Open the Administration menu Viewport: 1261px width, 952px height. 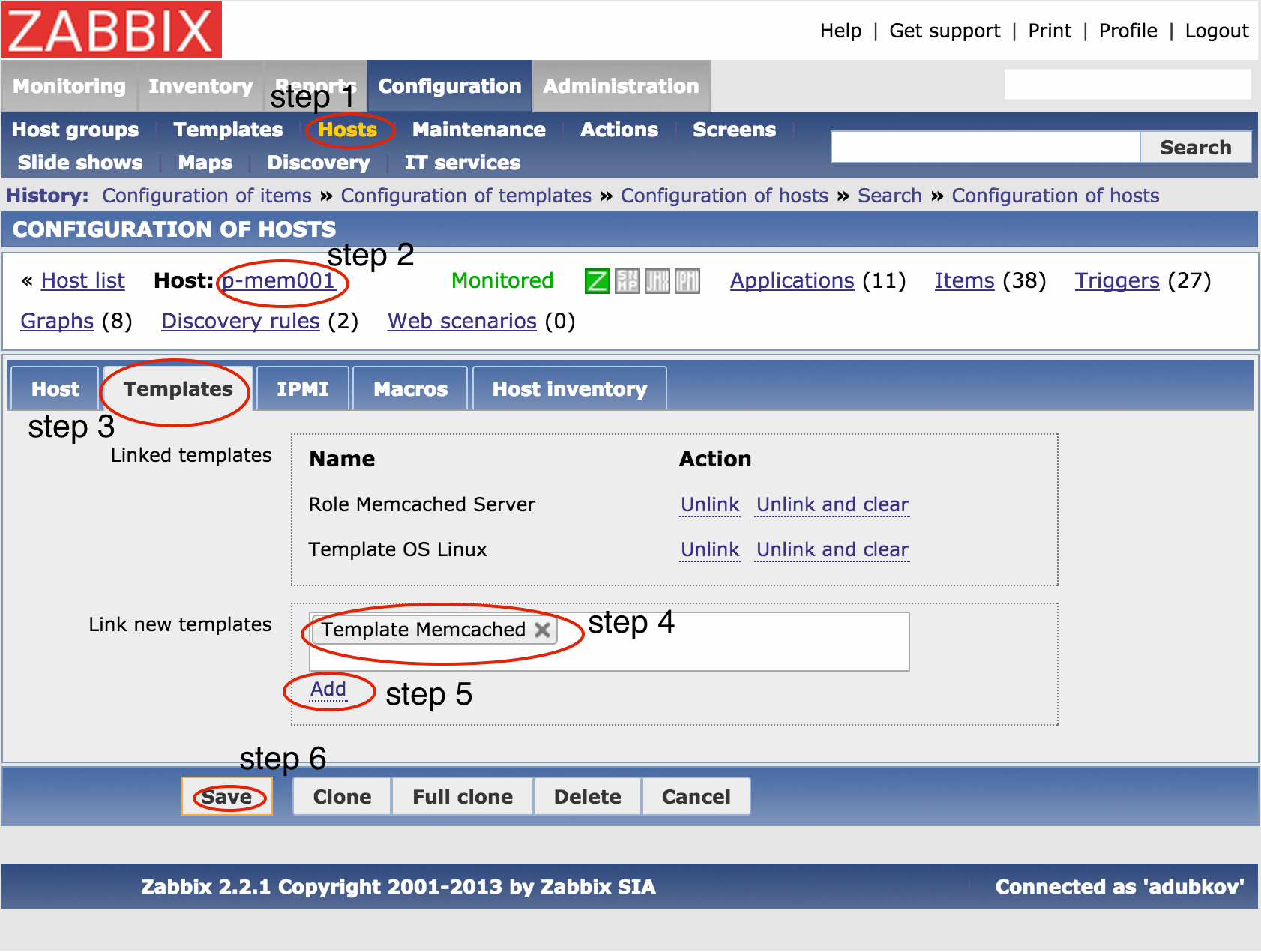coord(620,85)
